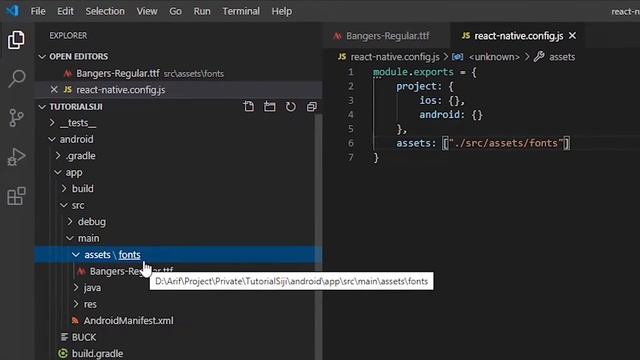Switch to Bangers-Regular.ttf editor tab
Screen dimensions: 640x360
386,36
